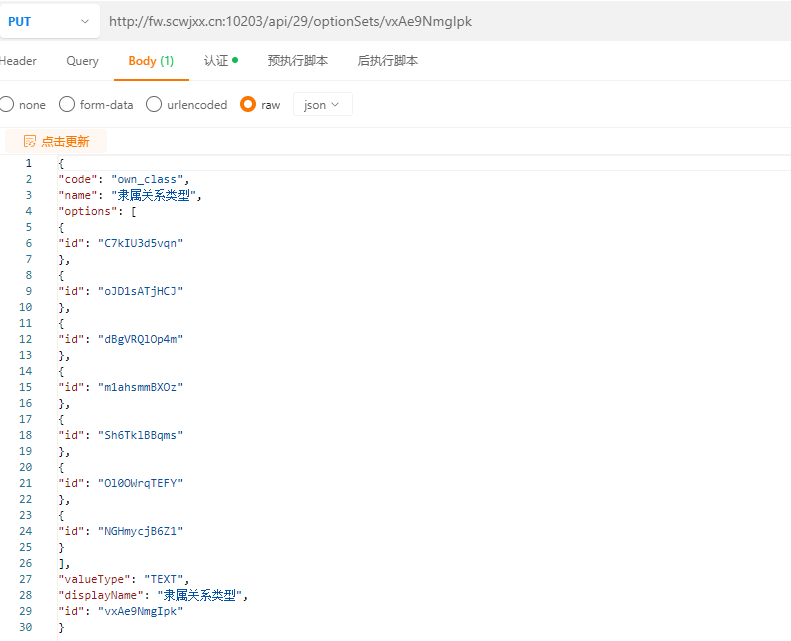Select the Body (1) tab
The width and height of the screenshot is (791, 641).
pyautogui.click(x=151, y=61)
